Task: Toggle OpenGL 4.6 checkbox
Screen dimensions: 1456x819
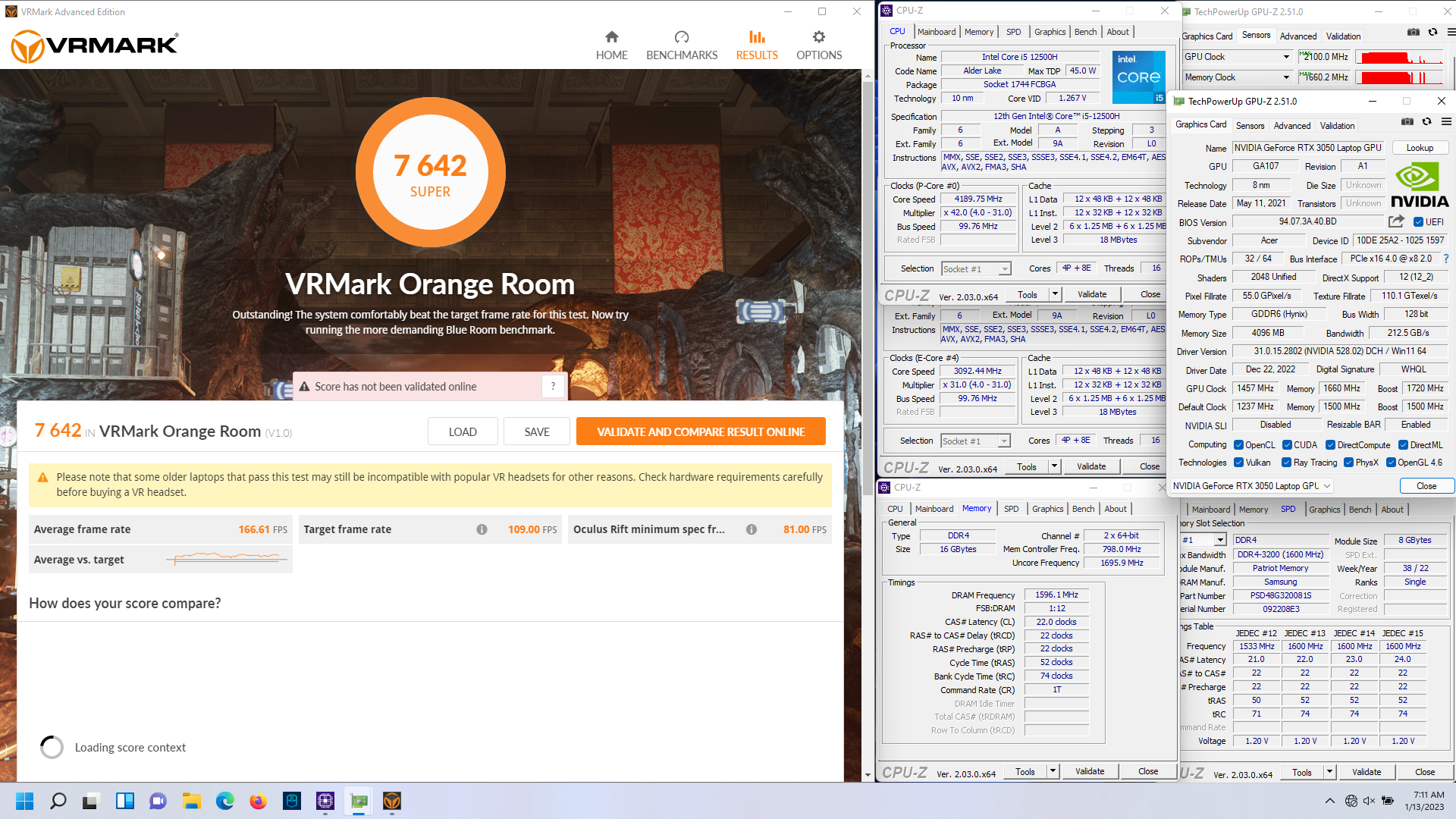Action: point(1391,463)
